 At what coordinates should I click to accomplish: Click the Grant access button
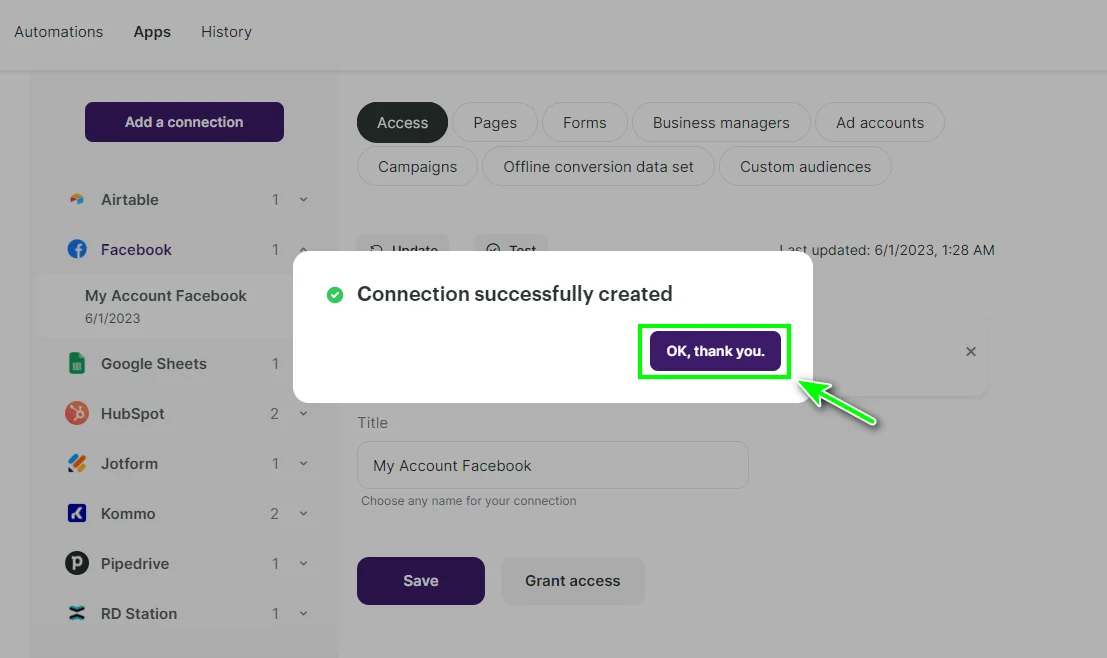pos(572,580)
